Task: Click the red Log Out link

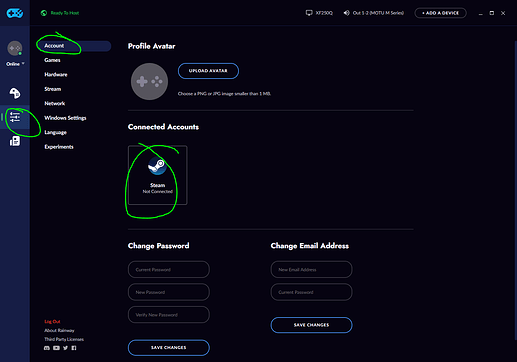Action: 52,322
